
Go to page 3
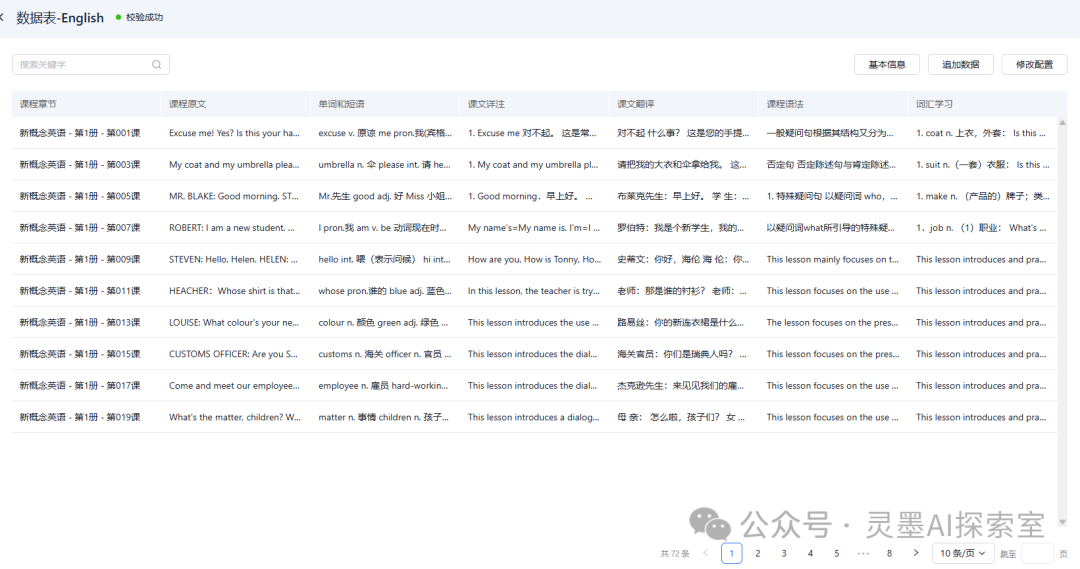tap(784, 553)
